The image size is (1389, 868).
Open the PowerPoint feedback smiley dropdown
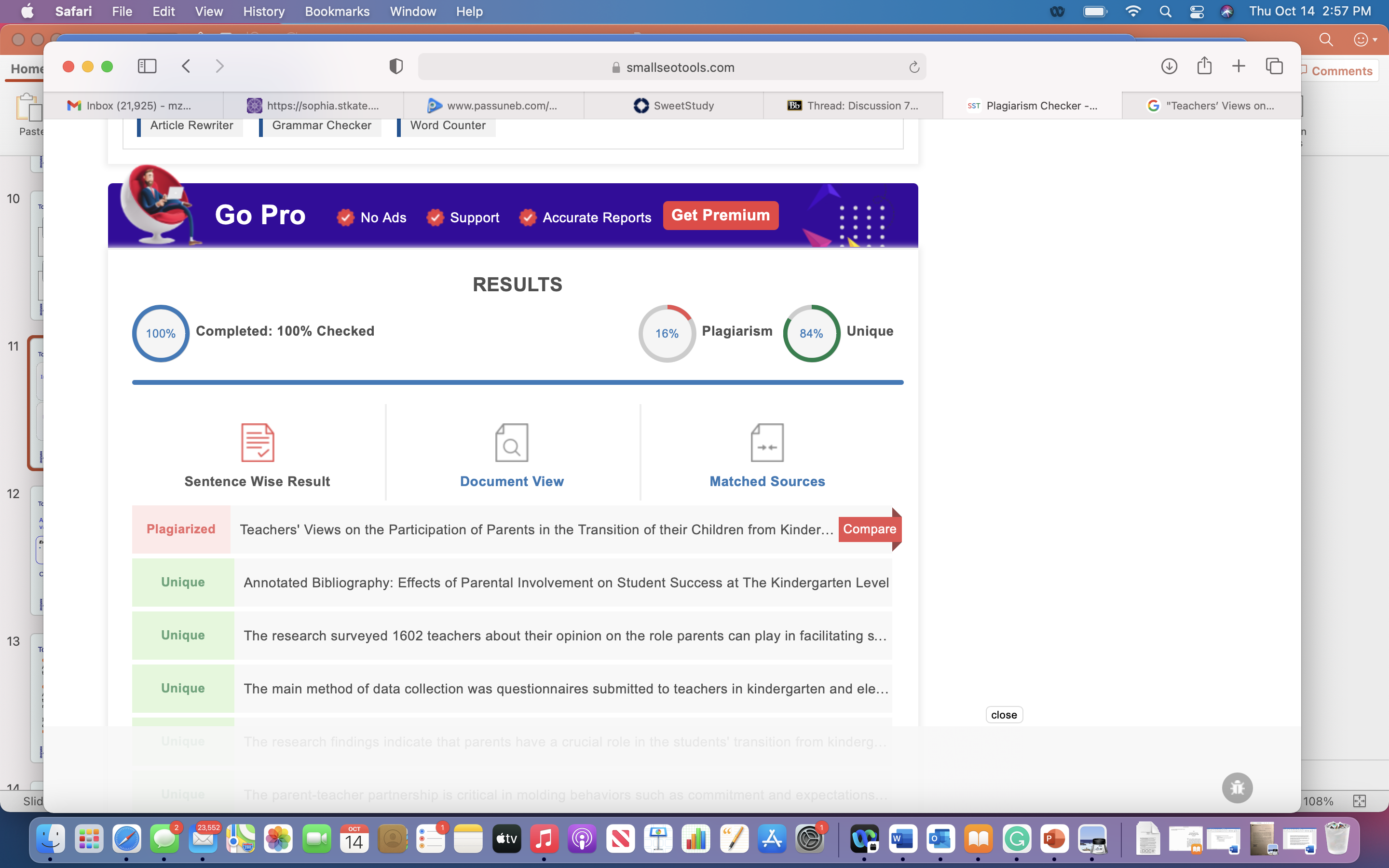(1365, 40)
